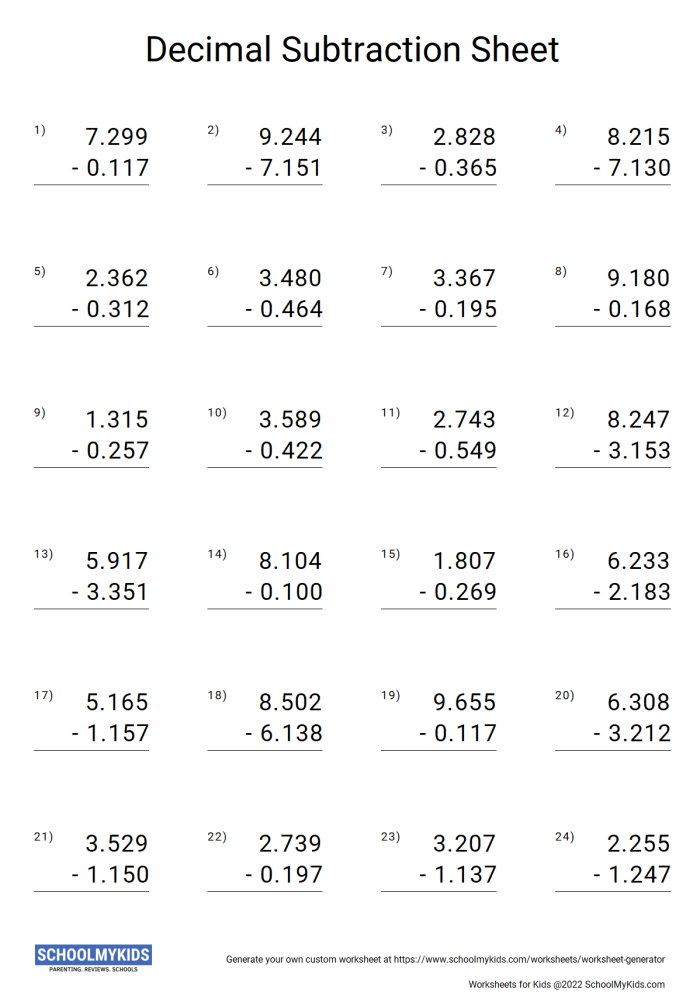The height and width of the screenshot is (993, 700).
Task: Click the number 6.233 in problem 16
Action: point(638,561)
